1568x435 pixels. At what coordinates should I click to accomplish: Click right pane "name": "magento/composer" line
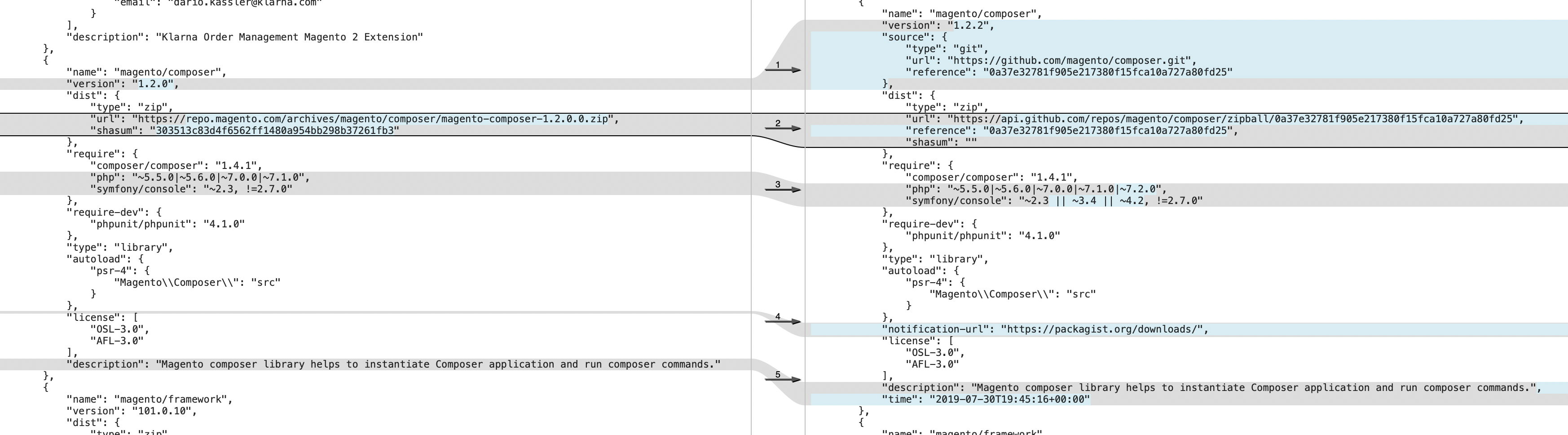point(962,13)
